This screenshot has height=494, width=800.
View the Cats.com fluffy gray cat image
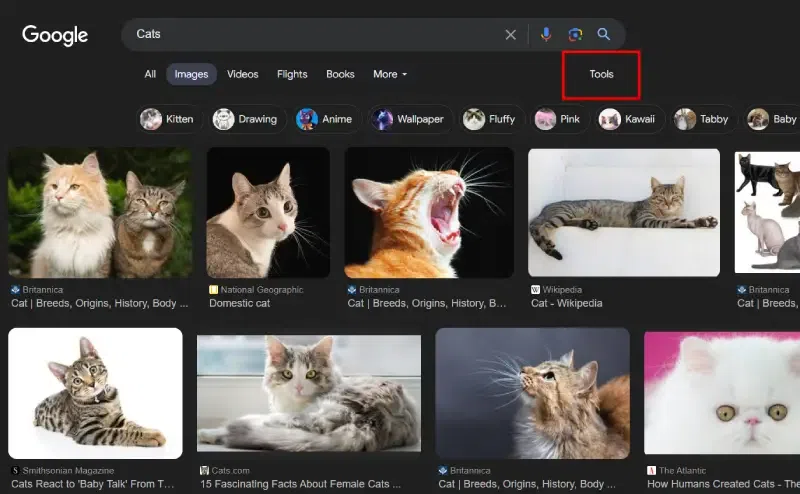[x=309, y=393]
